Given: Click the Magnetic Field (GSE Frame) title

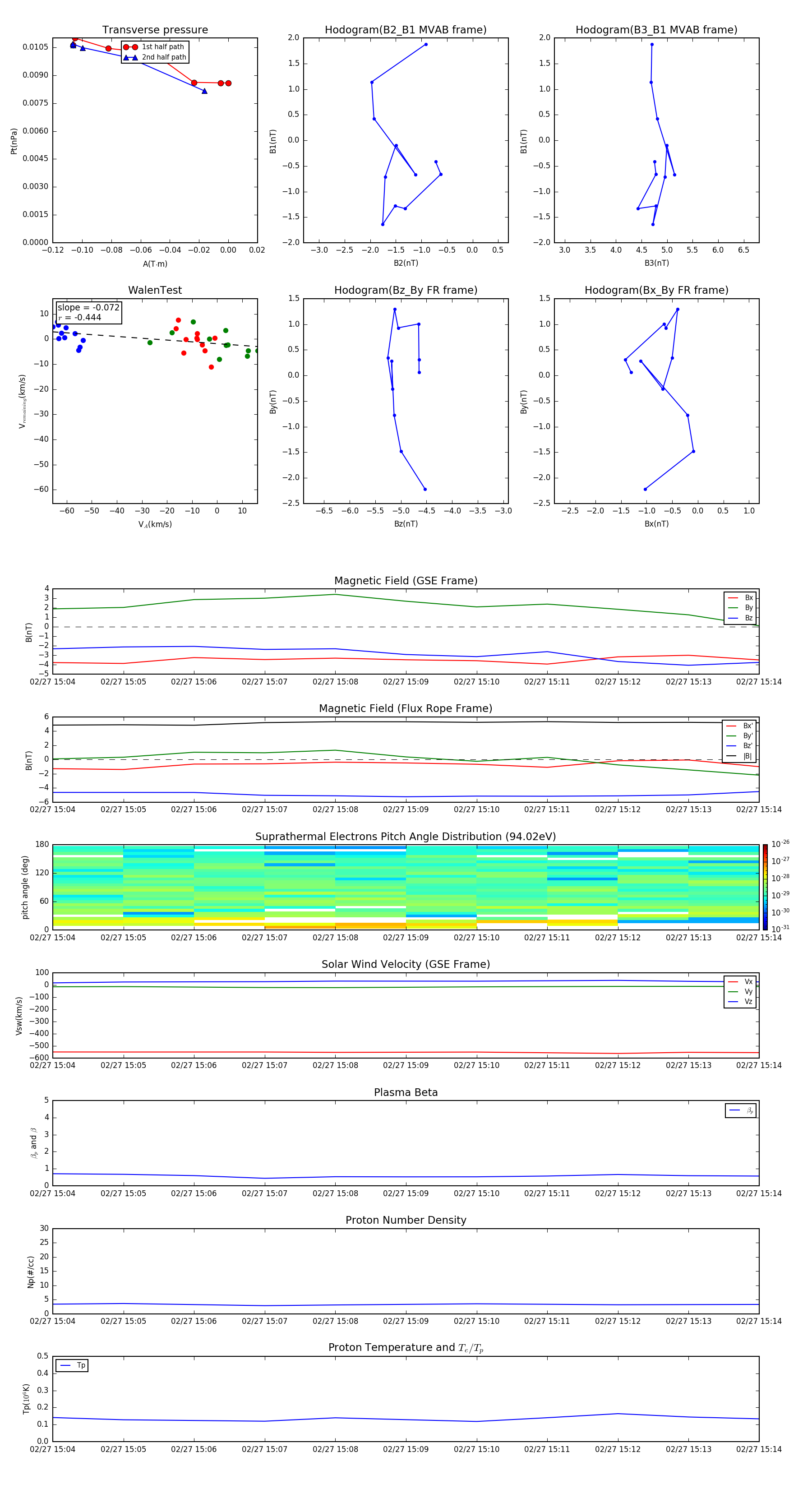Looking at the screenshot, I should click(x=406, y=581).
